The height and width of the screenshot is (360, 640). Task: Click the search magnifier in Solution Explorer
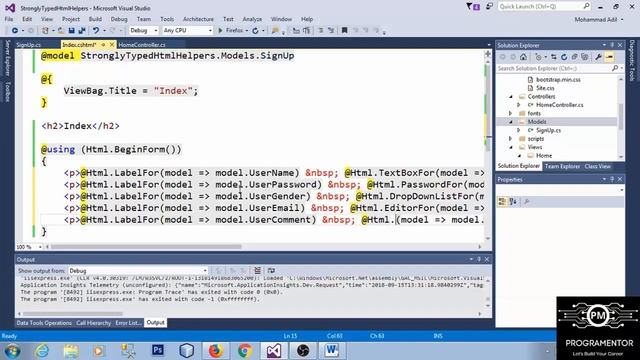click(x=615, y=69)
